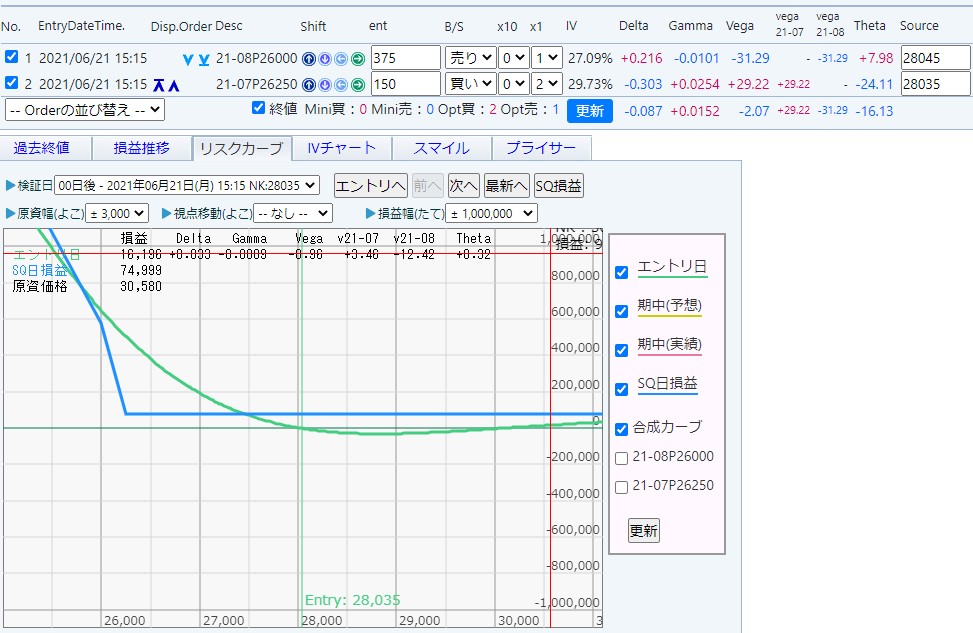
Task: Click the total Theta value -16.13
Action: point(874,111)
